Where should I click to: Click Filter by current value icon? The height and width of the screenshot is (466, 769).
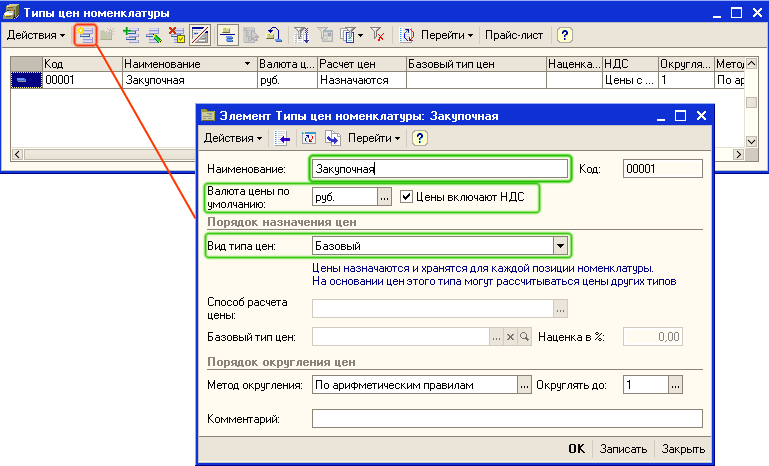(325, 35)
